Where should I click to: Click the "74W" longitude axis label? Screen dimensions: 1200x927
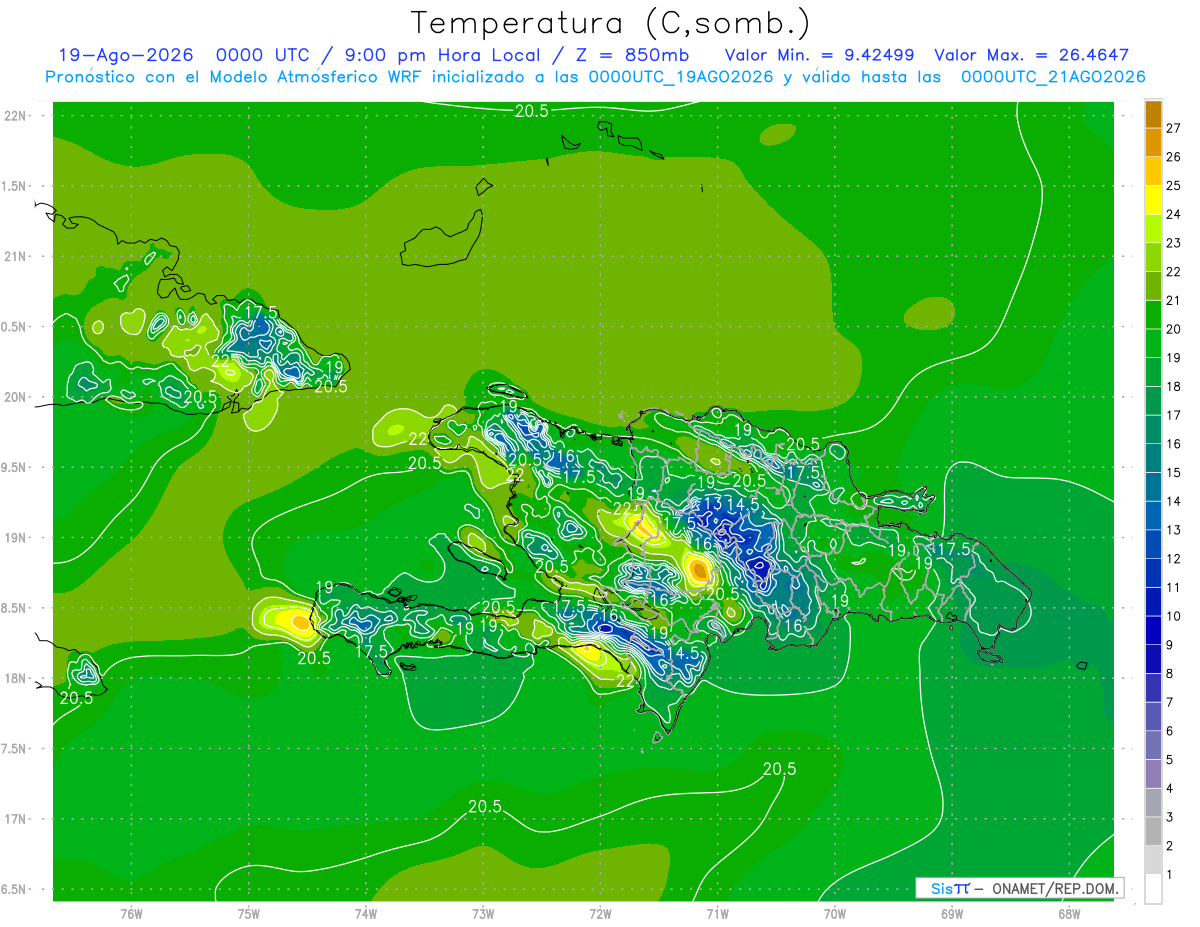(366, 913)
